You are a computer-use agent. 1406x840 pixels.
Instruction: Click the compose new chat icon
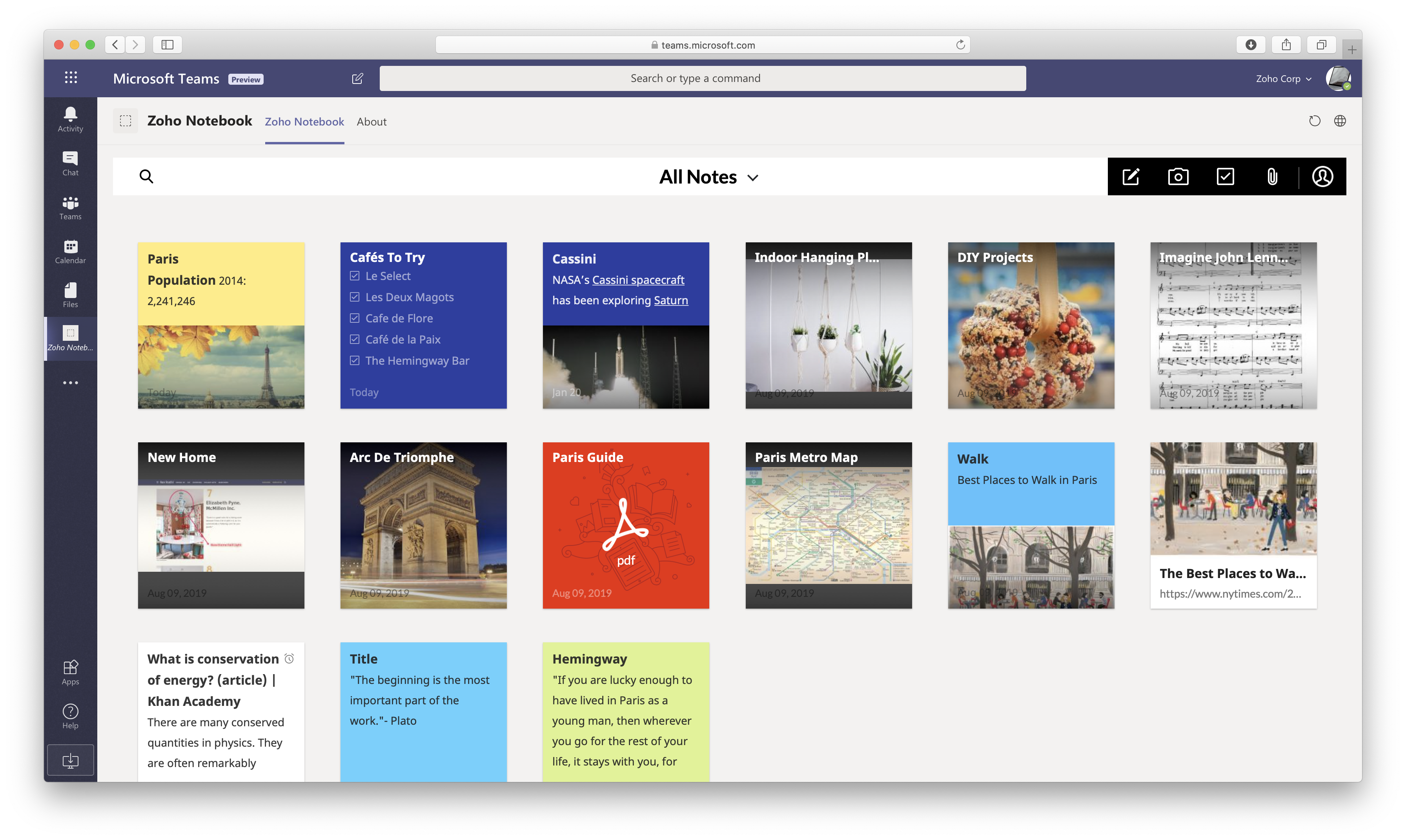357,79
